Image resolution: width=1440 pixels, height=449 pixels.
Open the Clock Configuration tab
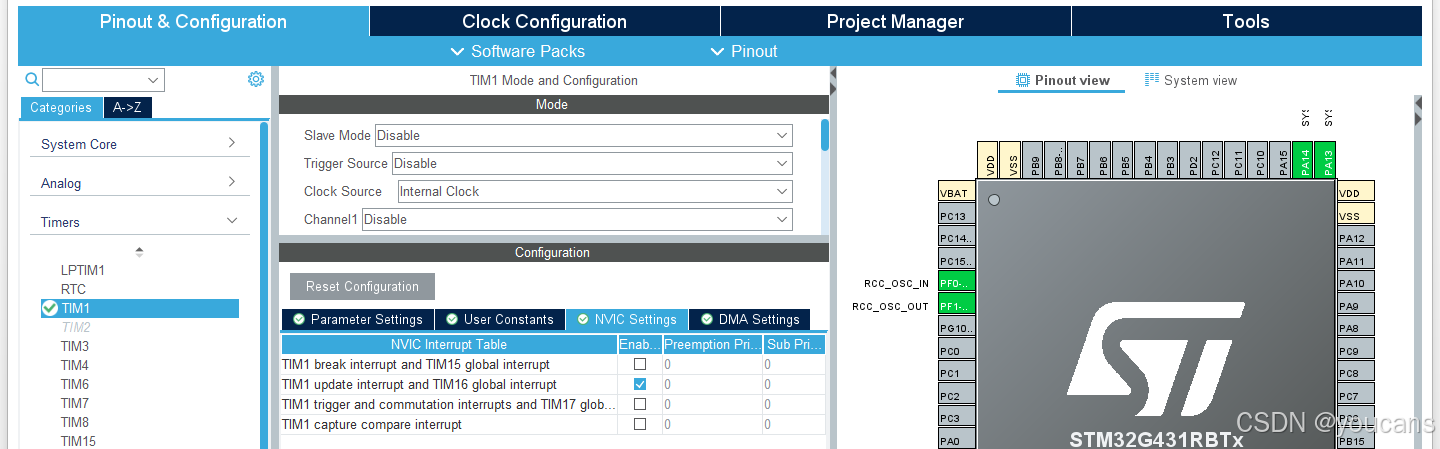click(544, 21)
